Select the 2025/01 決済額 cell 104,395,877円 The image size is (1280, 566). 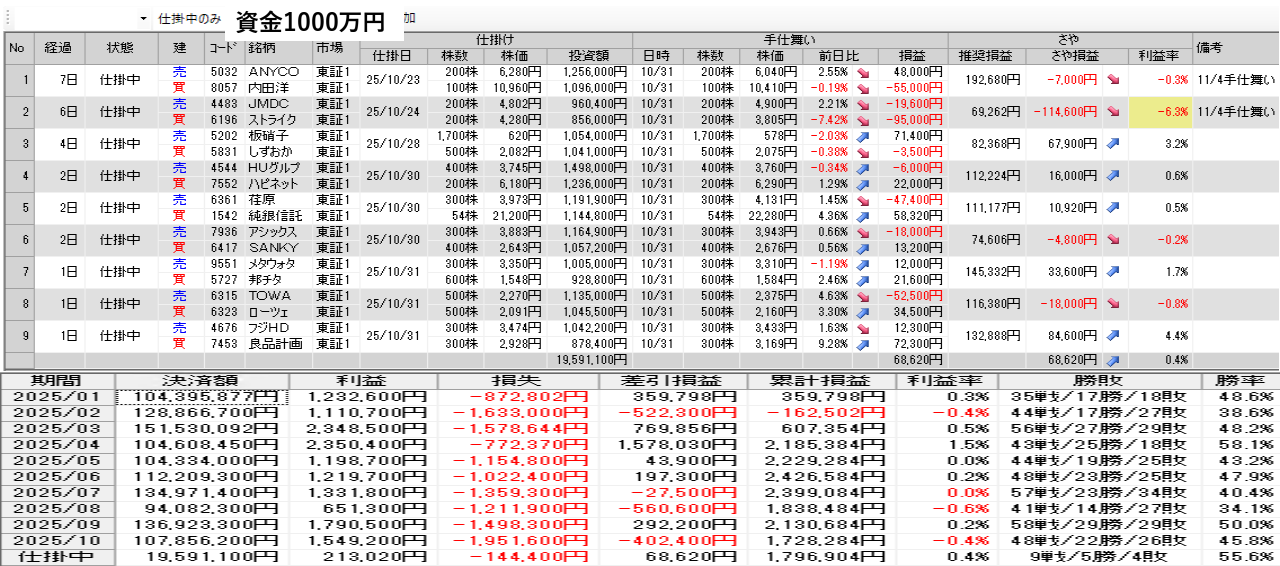click(202, 397)
